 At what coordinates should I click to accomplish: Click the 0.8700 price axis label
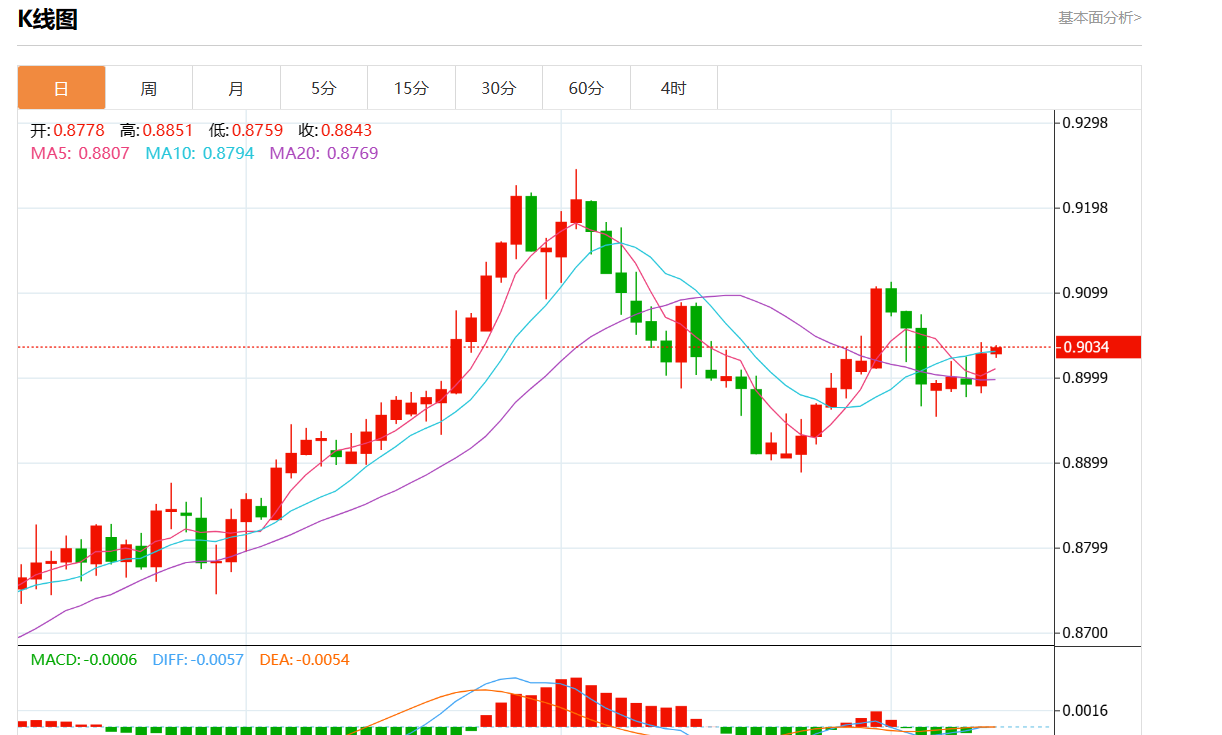point(1085,633)
